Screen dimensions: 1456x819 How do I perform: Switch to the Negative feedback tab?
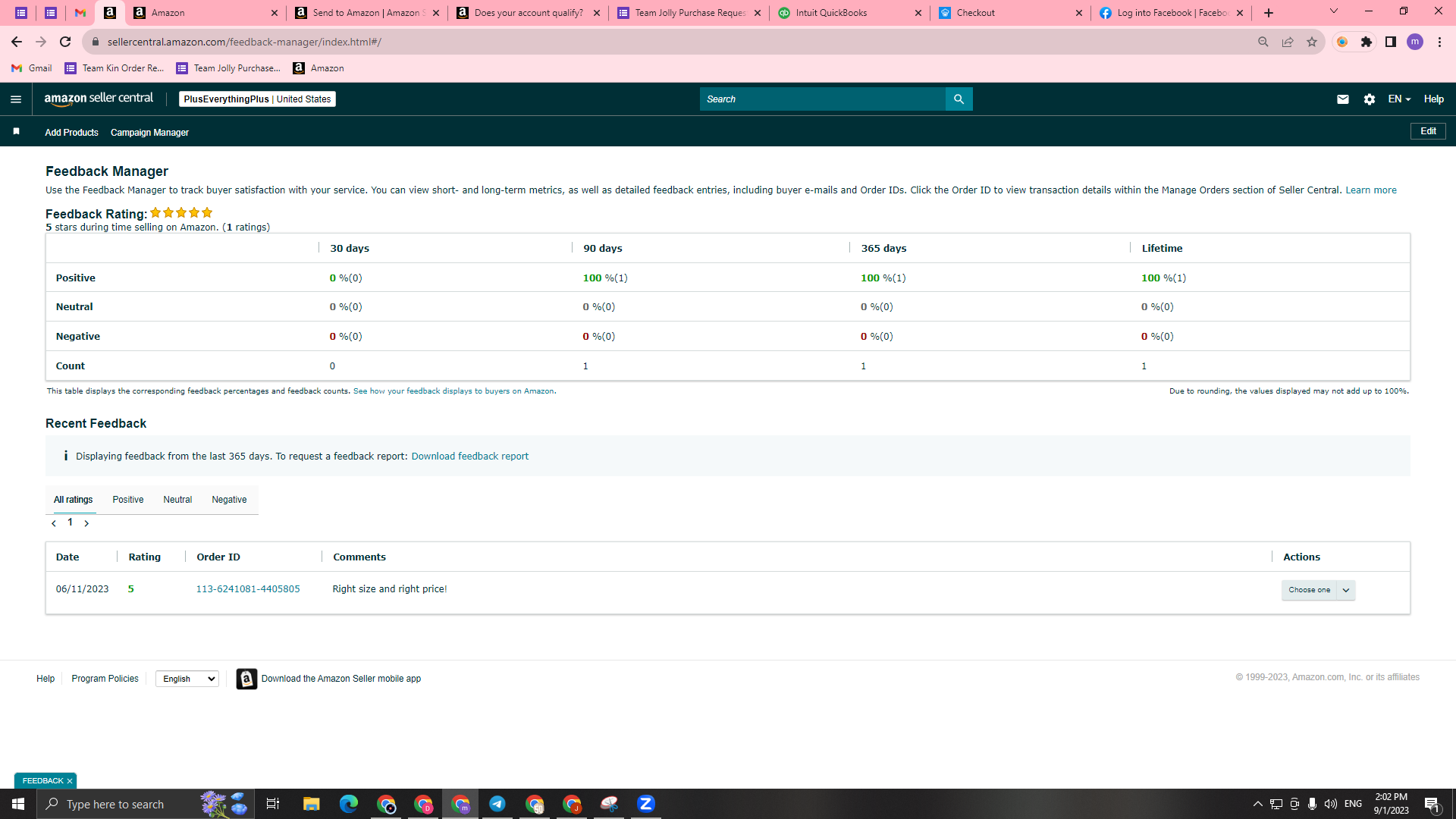[x=229, y=500]
